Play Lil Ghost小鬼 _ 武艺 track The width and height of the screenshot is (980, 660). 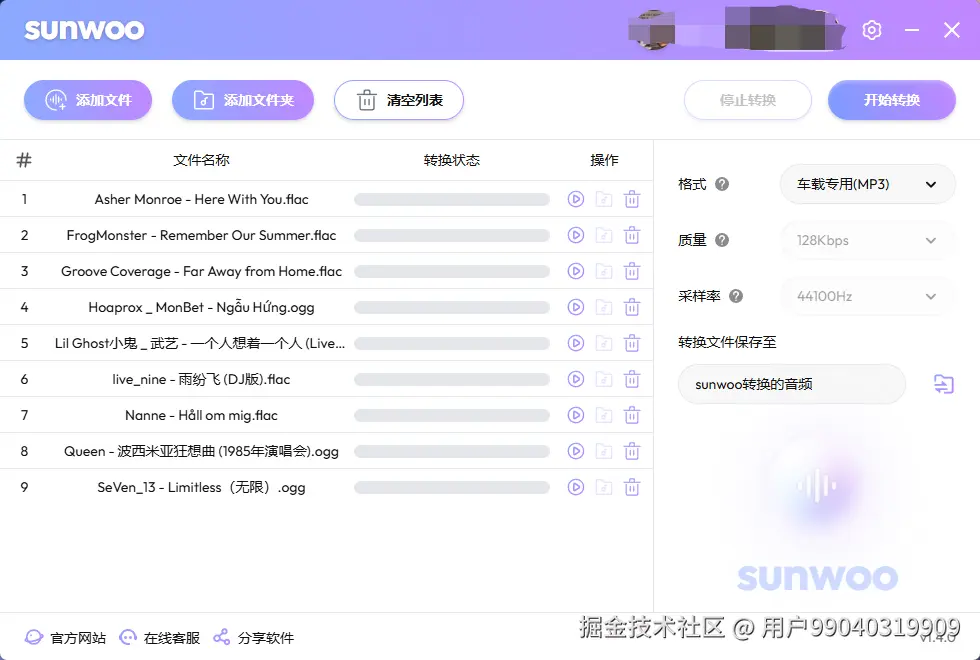pyautogui.click(x=576, y=343)
